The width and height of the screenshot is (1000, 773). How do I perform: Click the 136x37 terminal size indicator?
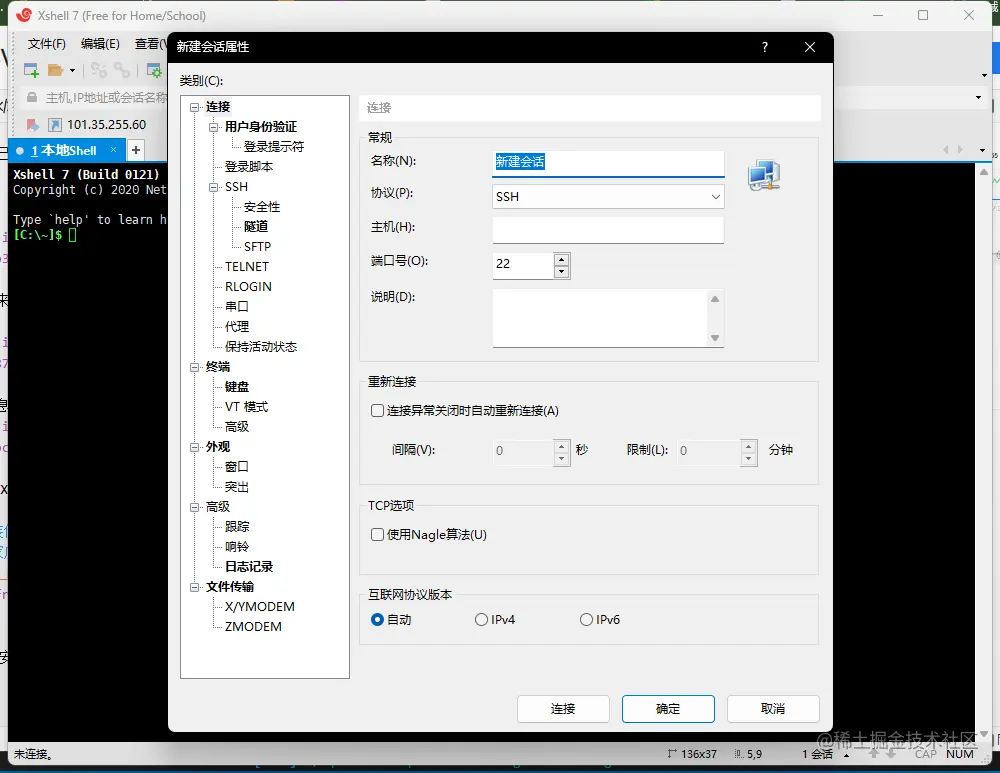[692, 754]
